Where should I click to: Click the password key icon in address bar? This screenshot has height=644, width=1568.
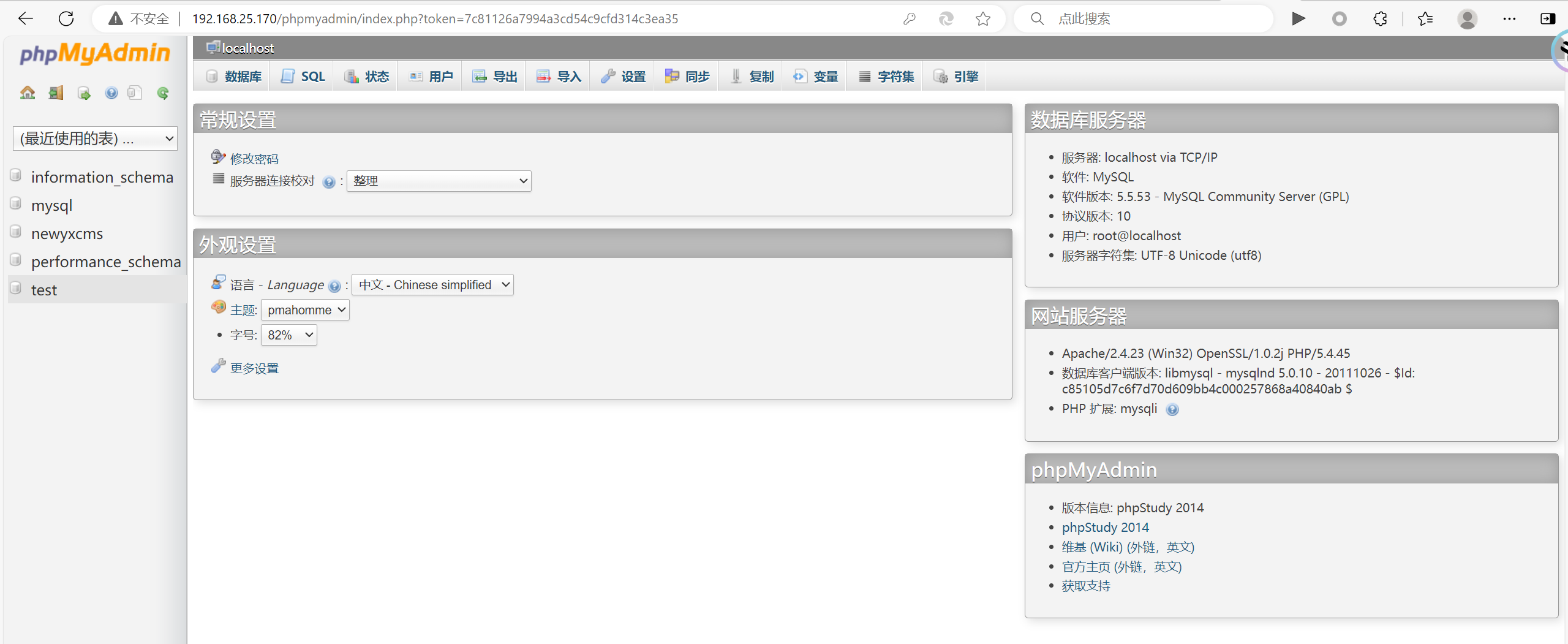(910, 18)
